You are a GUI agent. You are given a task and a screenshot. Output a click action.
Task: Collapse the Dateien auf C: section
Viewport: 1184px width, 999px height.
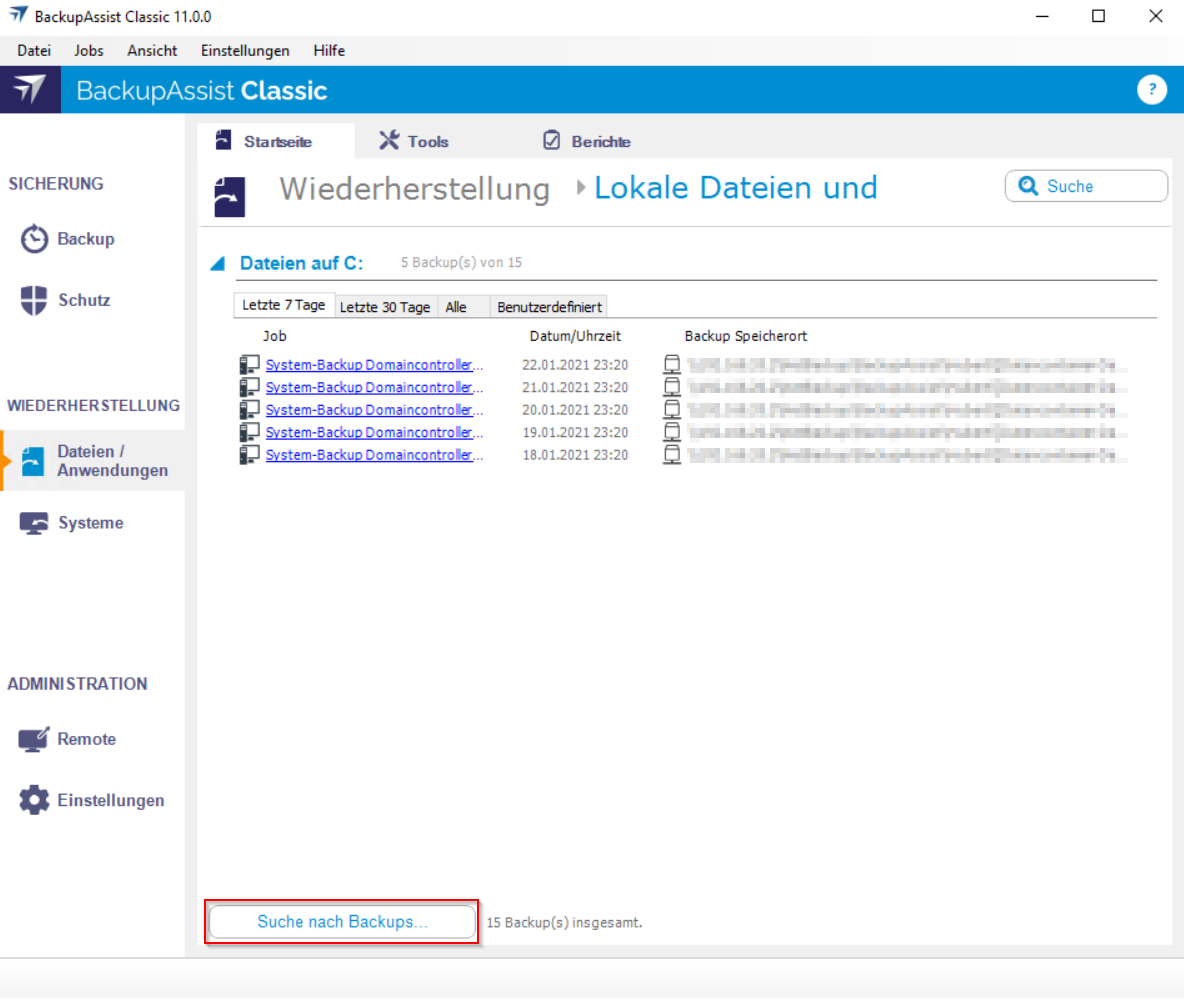tap(217, 264)
